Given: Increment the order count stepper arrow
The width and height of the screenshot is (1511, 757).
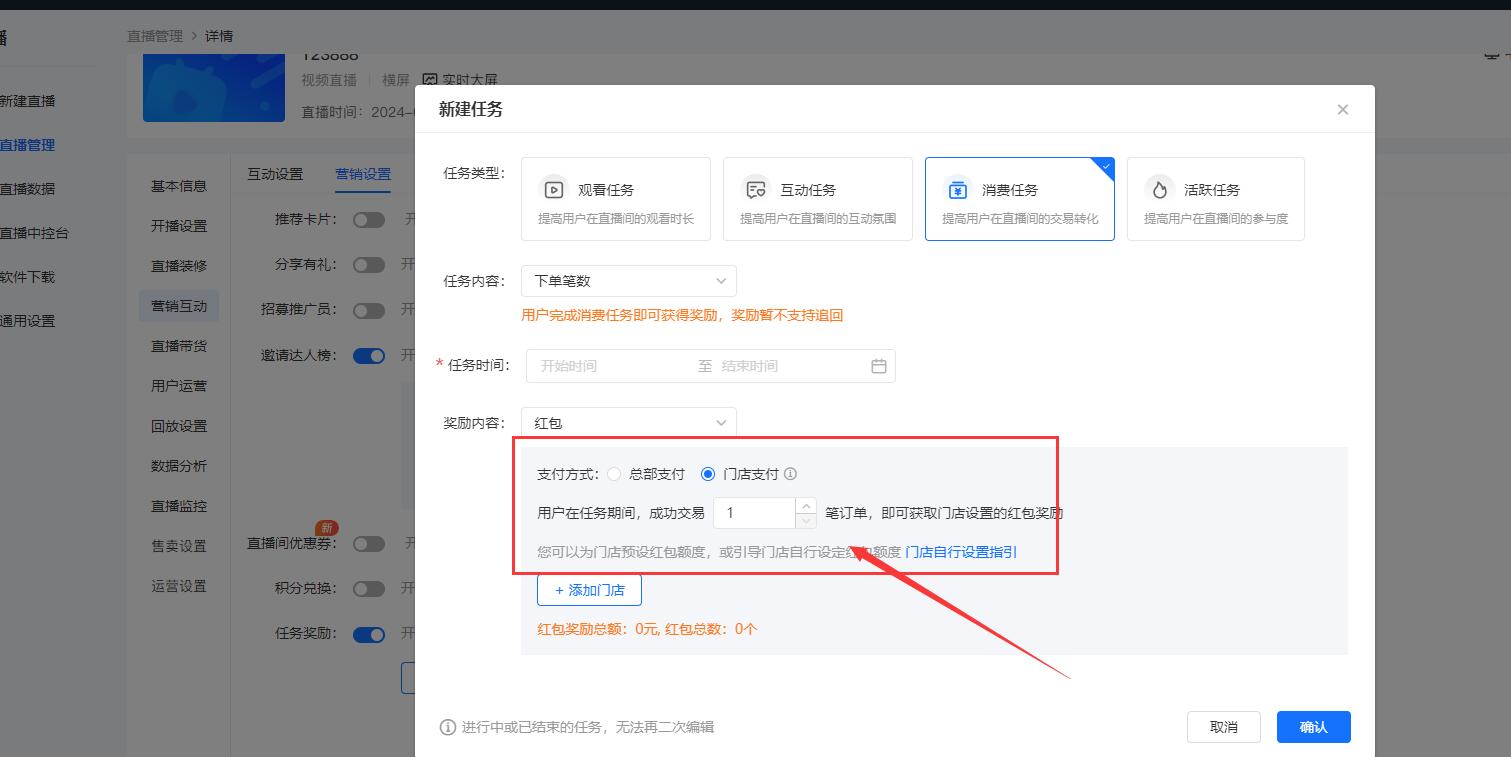Looking at the screenshot, I should coord(805,505).
